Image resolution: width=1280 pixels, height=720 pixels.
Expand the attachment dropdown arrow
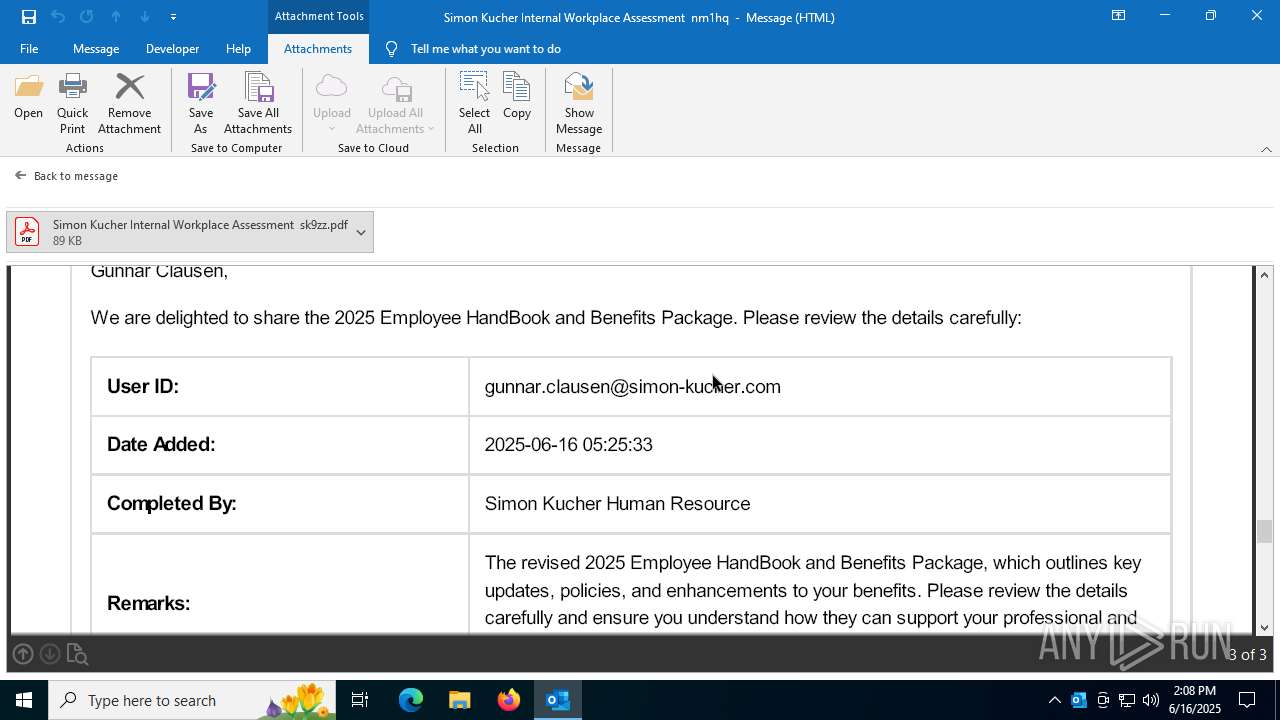coord(361,232)
